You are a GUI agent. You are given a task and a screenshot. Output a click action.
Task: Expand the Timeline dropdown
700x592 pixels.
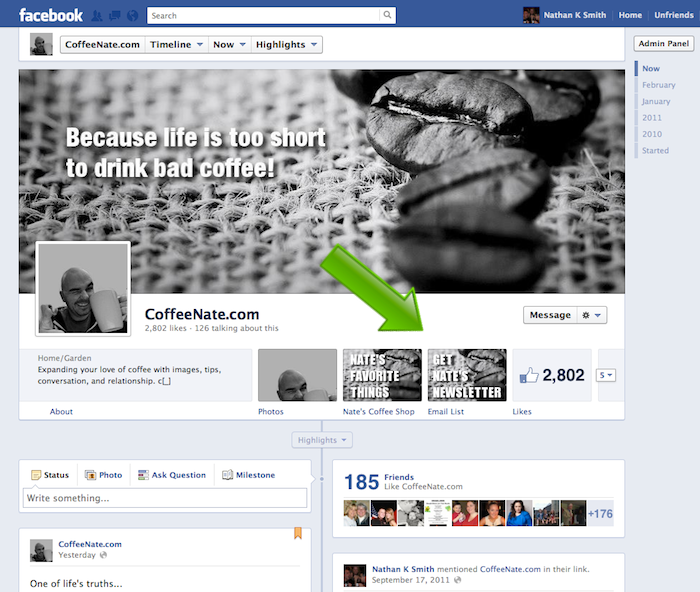176,45
